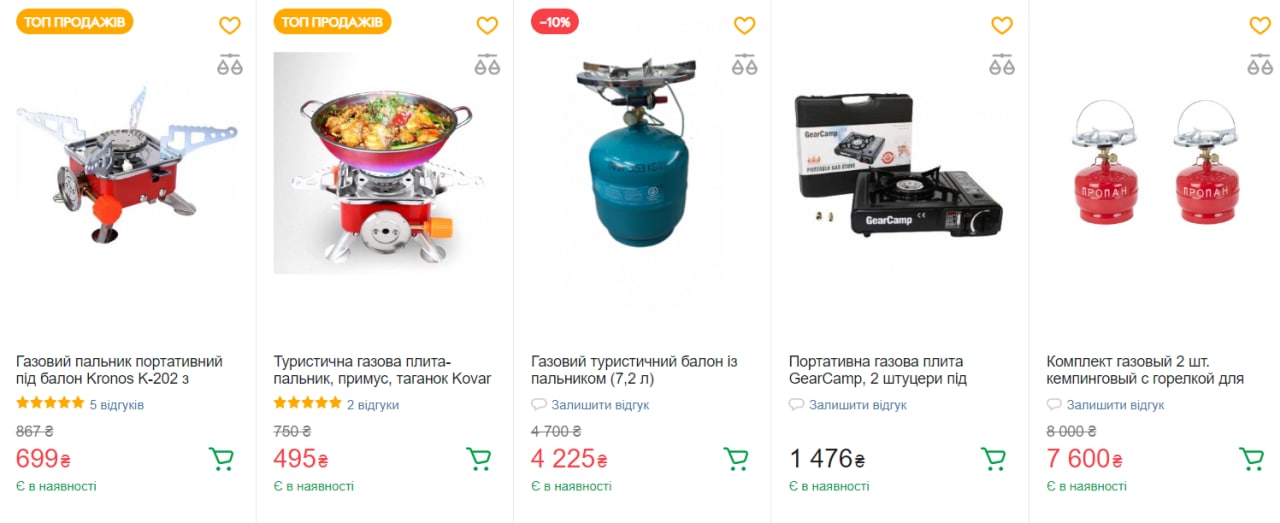Open the red propane cylinders product photo
This screenshot has width=1280, height=523.
click(x=1157, y=163)
